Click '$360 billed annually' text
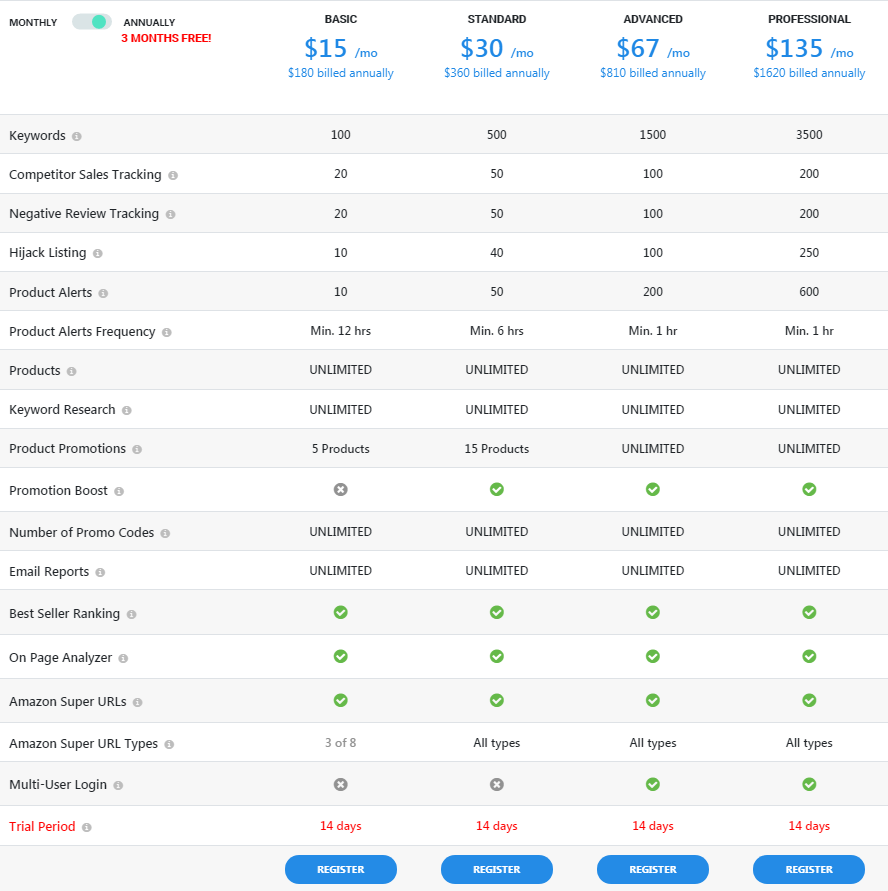The width and height of the screenshot is (888, 891). [x=497, y=73]
